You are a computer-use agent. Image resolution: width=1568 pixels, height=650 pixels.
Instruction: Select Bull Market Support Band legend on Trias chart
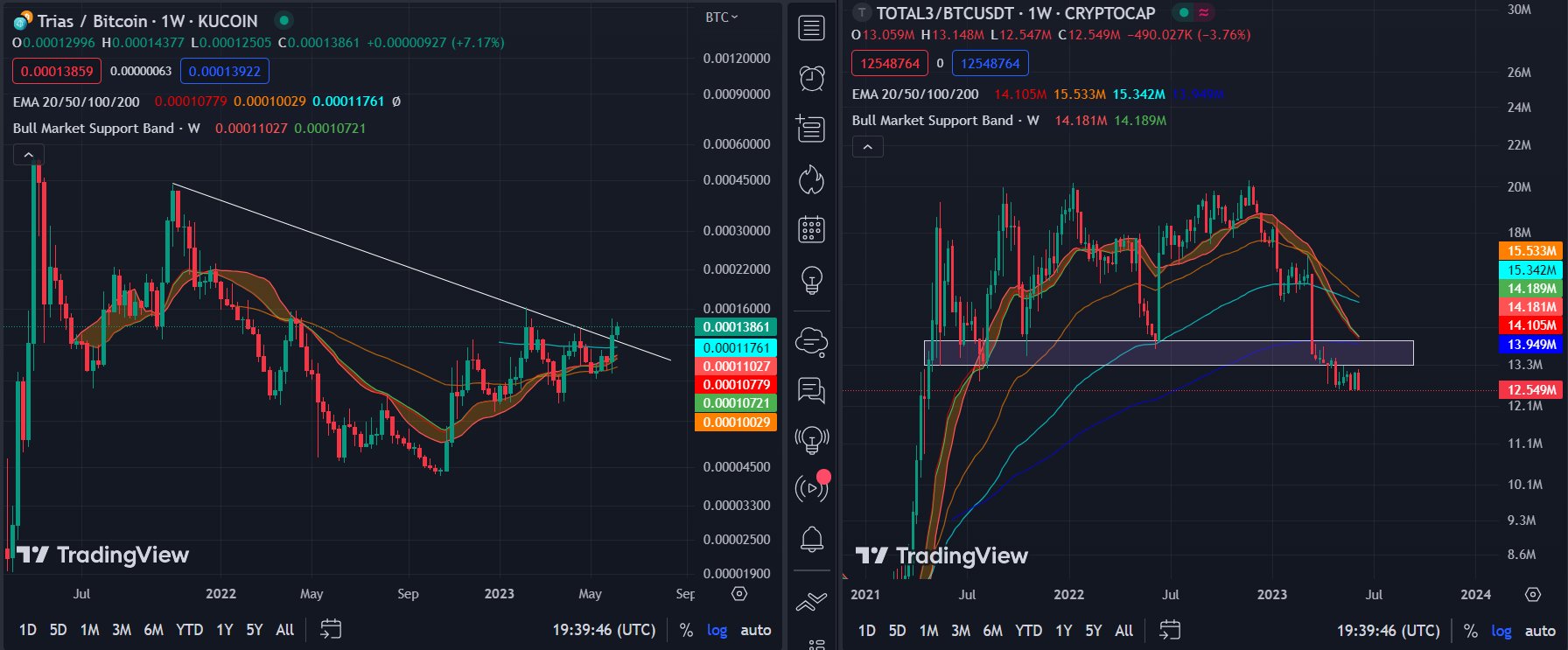pos(106,128)
